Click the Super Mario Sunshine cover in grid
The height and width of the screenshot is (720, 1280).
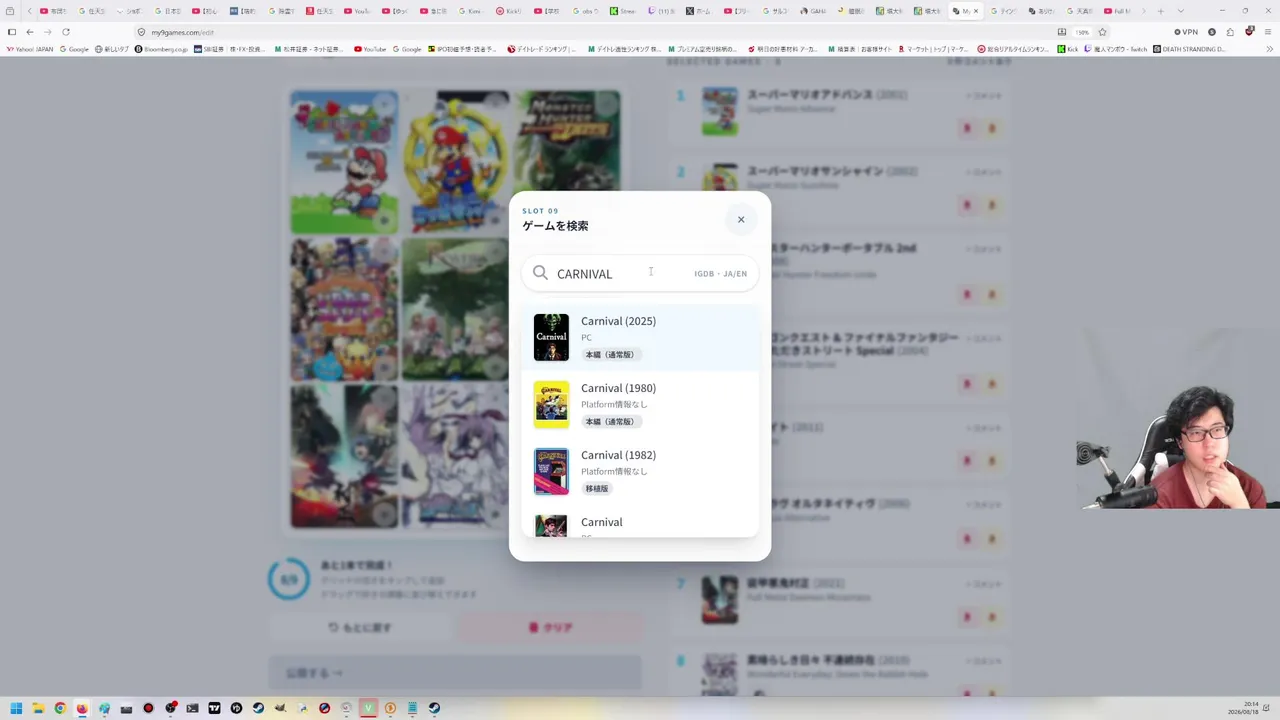coord(457,162)
